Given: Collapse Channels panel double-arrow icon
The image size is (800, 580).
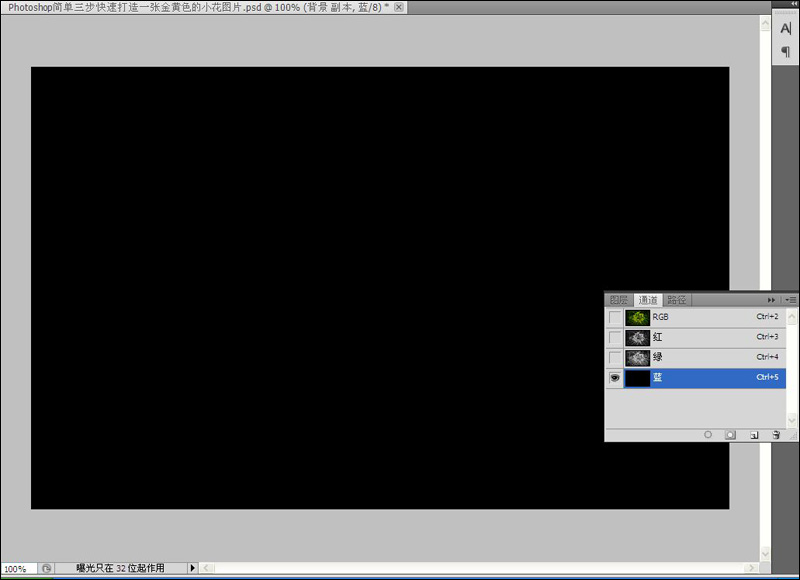Looking at the screenshot, I should coord(771,300).
